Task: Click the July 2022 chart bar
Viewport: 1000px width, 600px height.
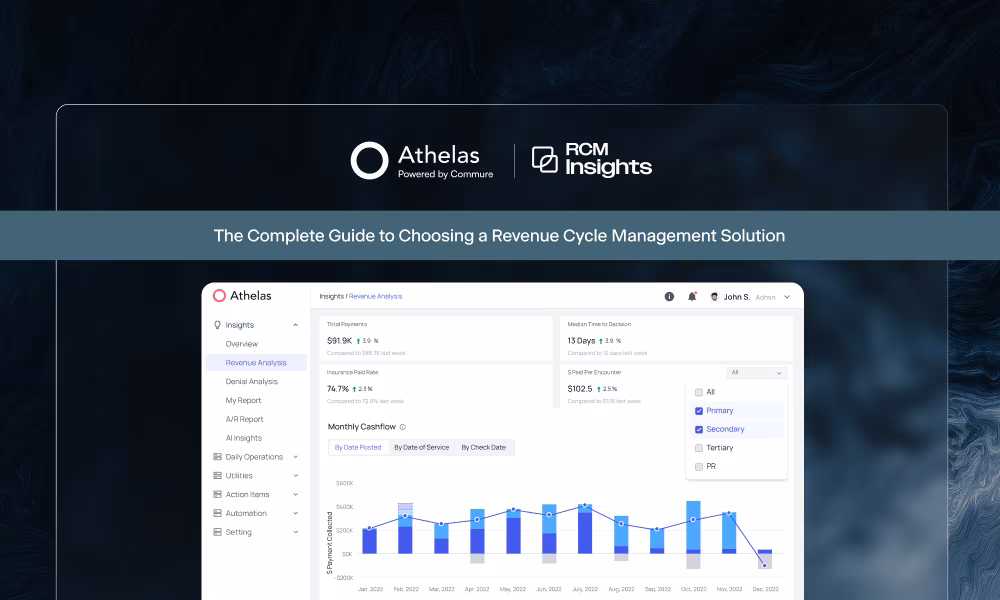Action: pyautogui.click(x=585, y=529)
